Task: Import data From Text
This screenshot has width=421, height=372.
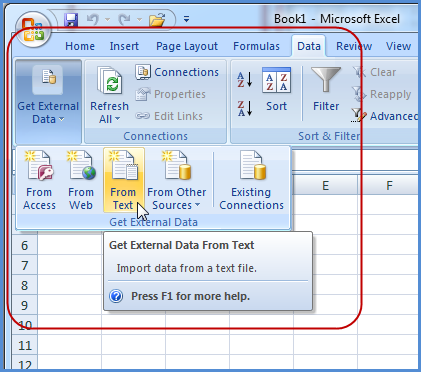Action: pos(123,180)
